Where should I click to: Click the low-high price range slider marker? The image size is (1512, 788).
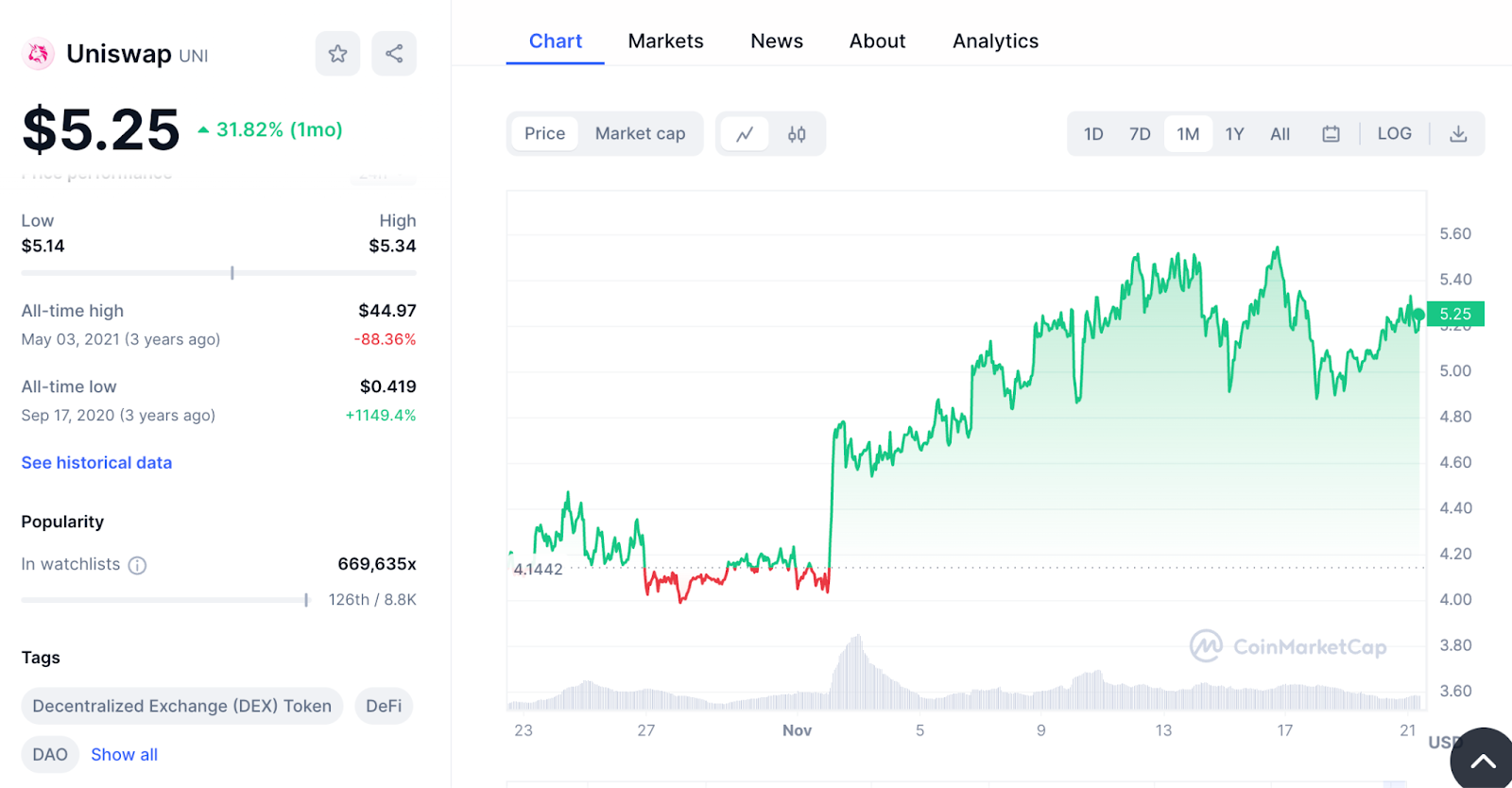click(232, 273)
